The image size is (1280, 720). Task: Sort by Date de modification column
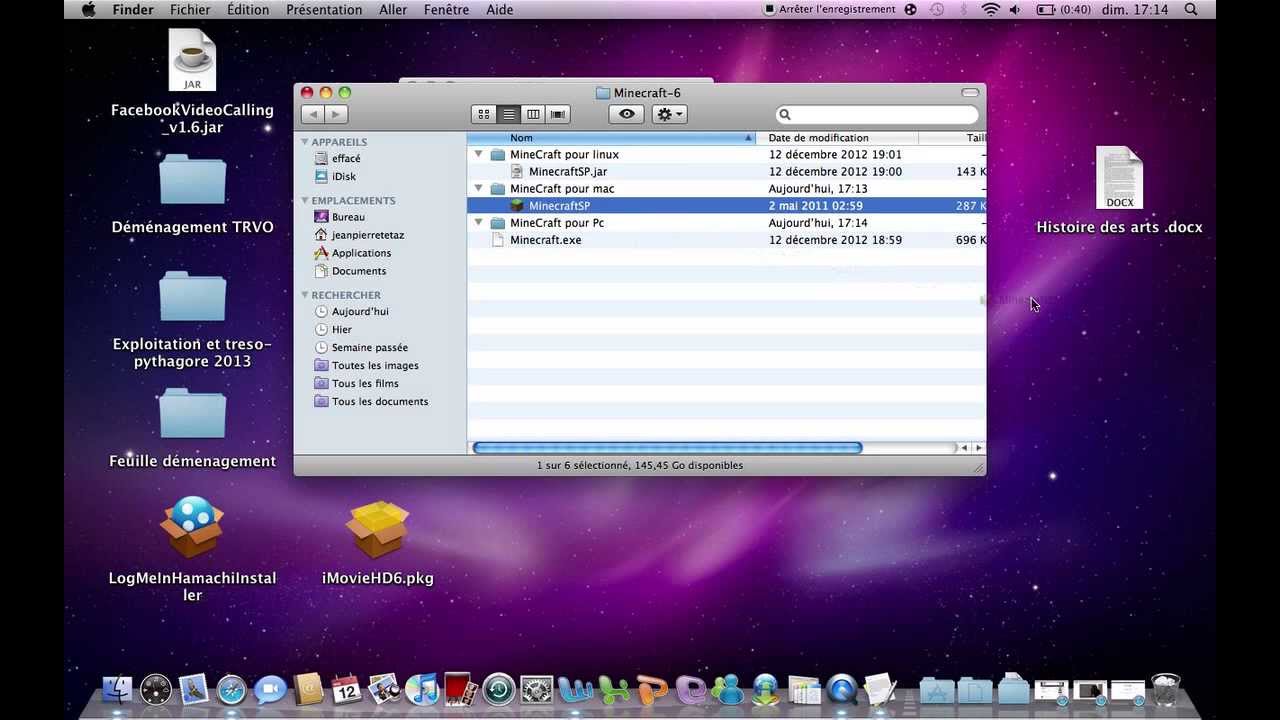837,138
